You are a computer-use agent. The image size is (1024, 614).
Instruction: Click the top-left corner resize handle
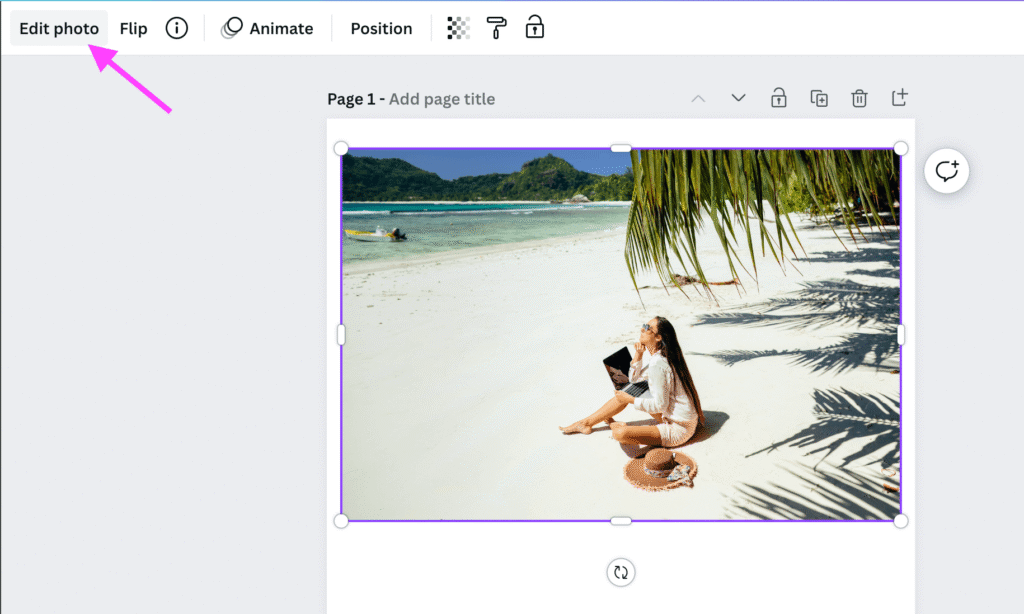tap(341, 148)
